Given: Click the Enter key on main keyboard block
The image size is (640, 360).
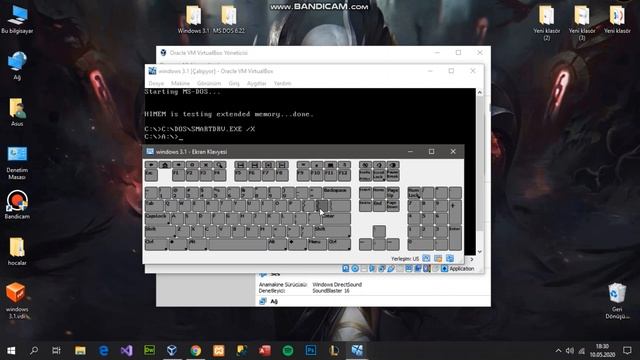Looking at the screenshot, I should tap(336, 218).
